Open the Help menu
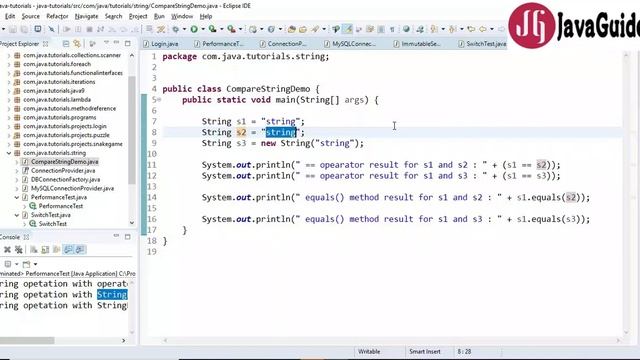 206,16
